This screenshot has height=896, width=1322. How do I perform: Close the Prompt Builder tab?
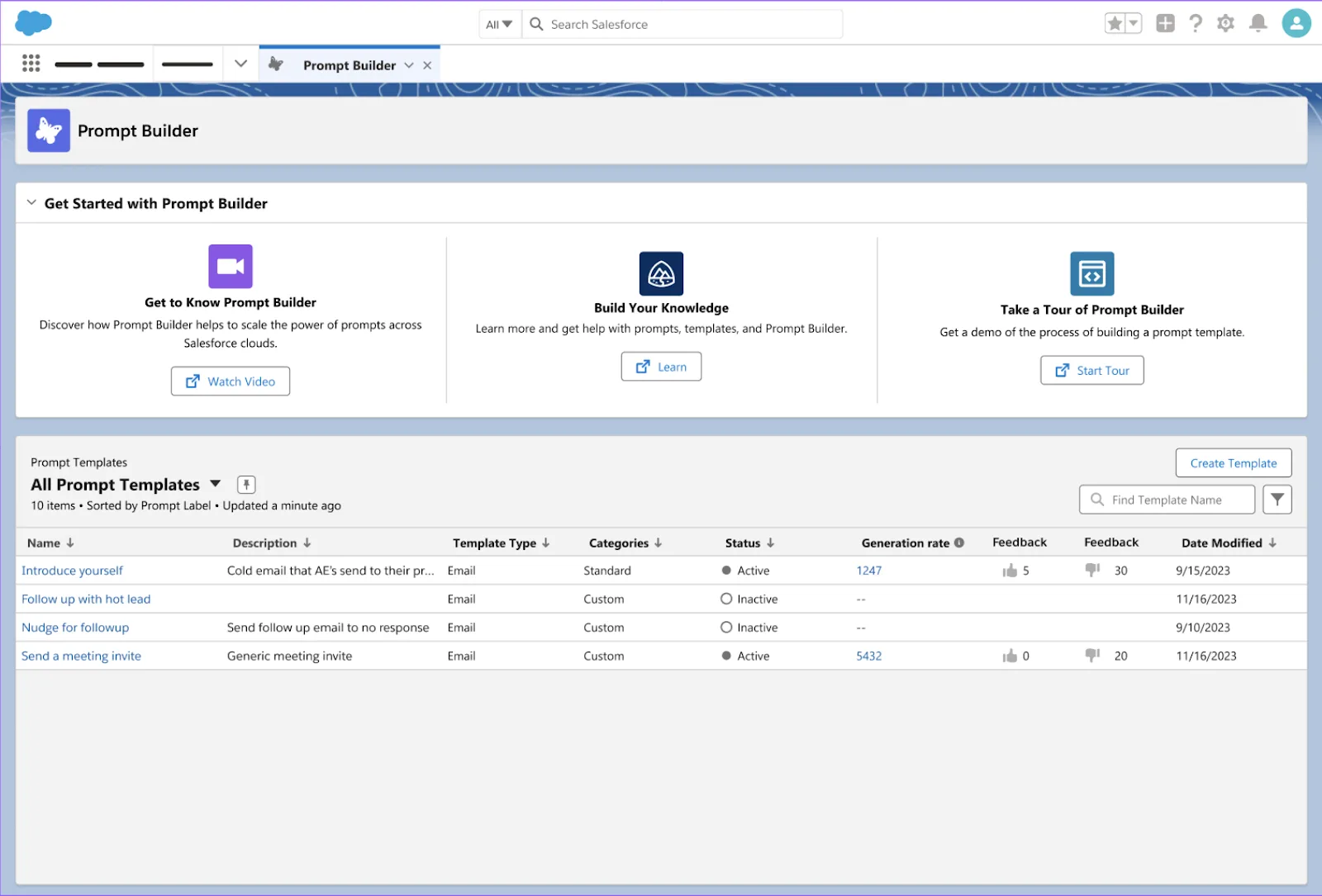pyautogui.click(x=427, y=65)
